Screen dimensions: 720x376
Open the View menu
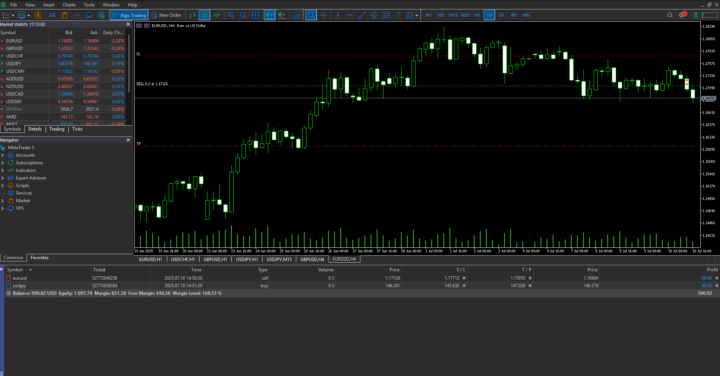pyautogui.click(x=30, y=5)
